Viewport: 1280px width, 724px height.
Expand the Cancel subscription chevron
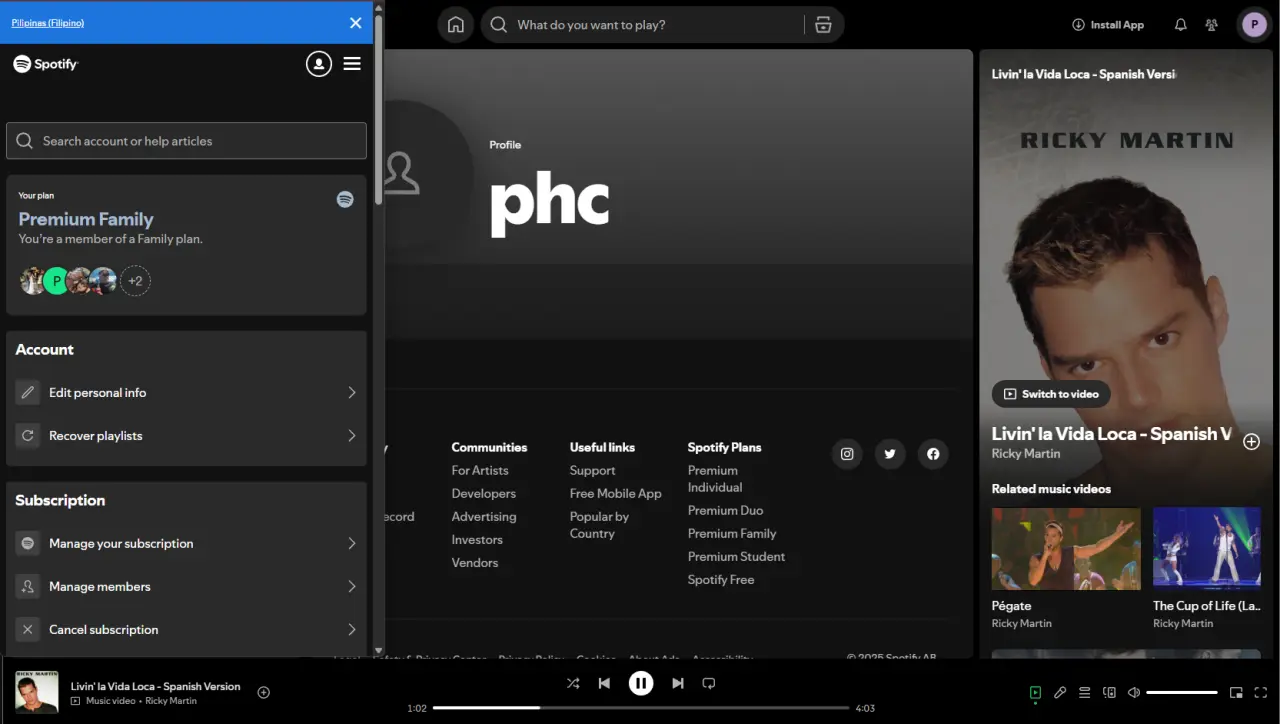[x=352, y=630]
